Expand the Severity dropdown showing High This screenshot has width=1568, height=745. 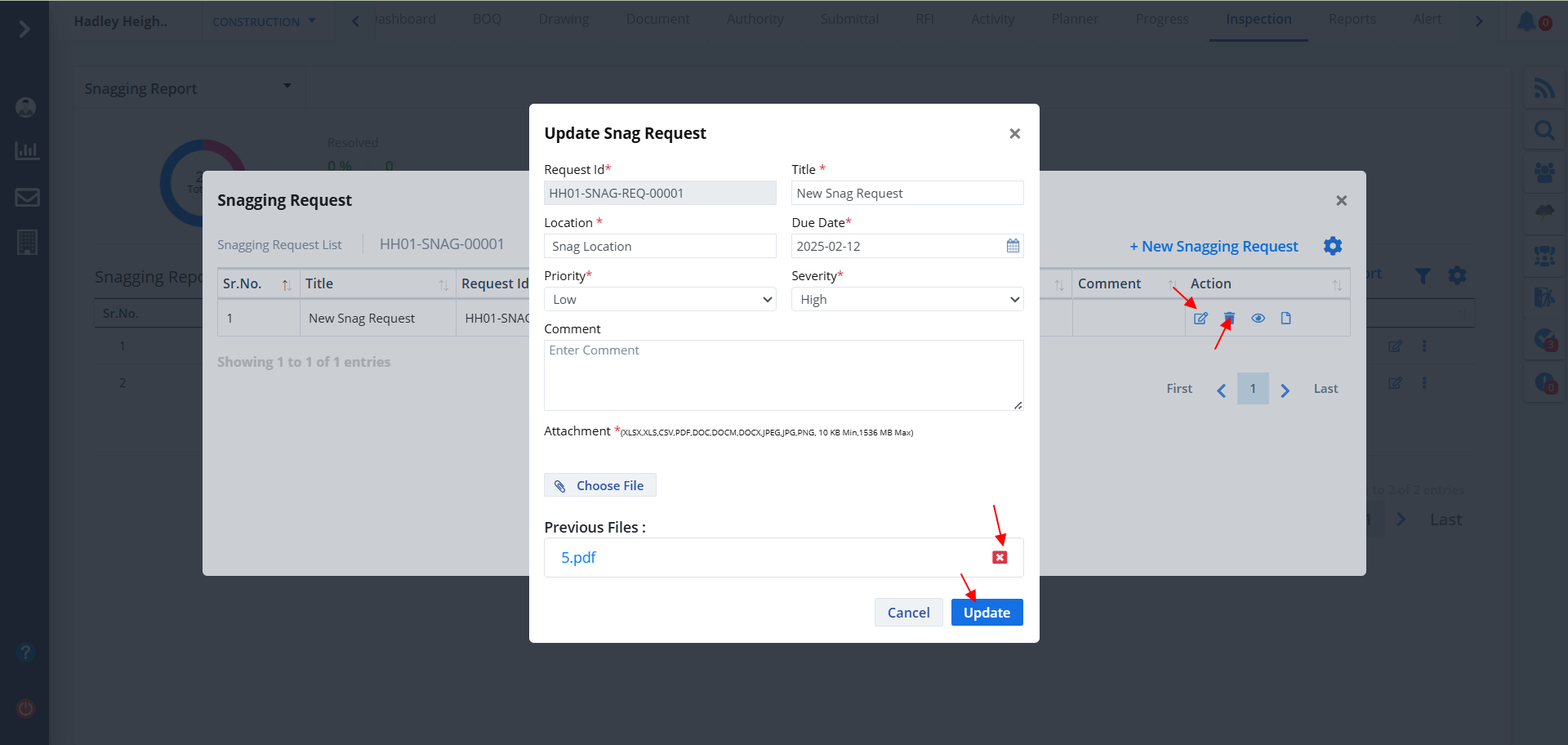pyautogui.click(x=907, y=300)
